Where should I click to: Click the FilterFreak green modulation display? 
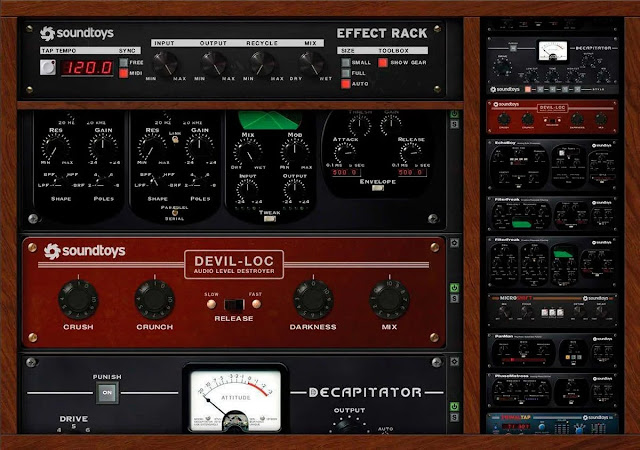tap(270, 120)
